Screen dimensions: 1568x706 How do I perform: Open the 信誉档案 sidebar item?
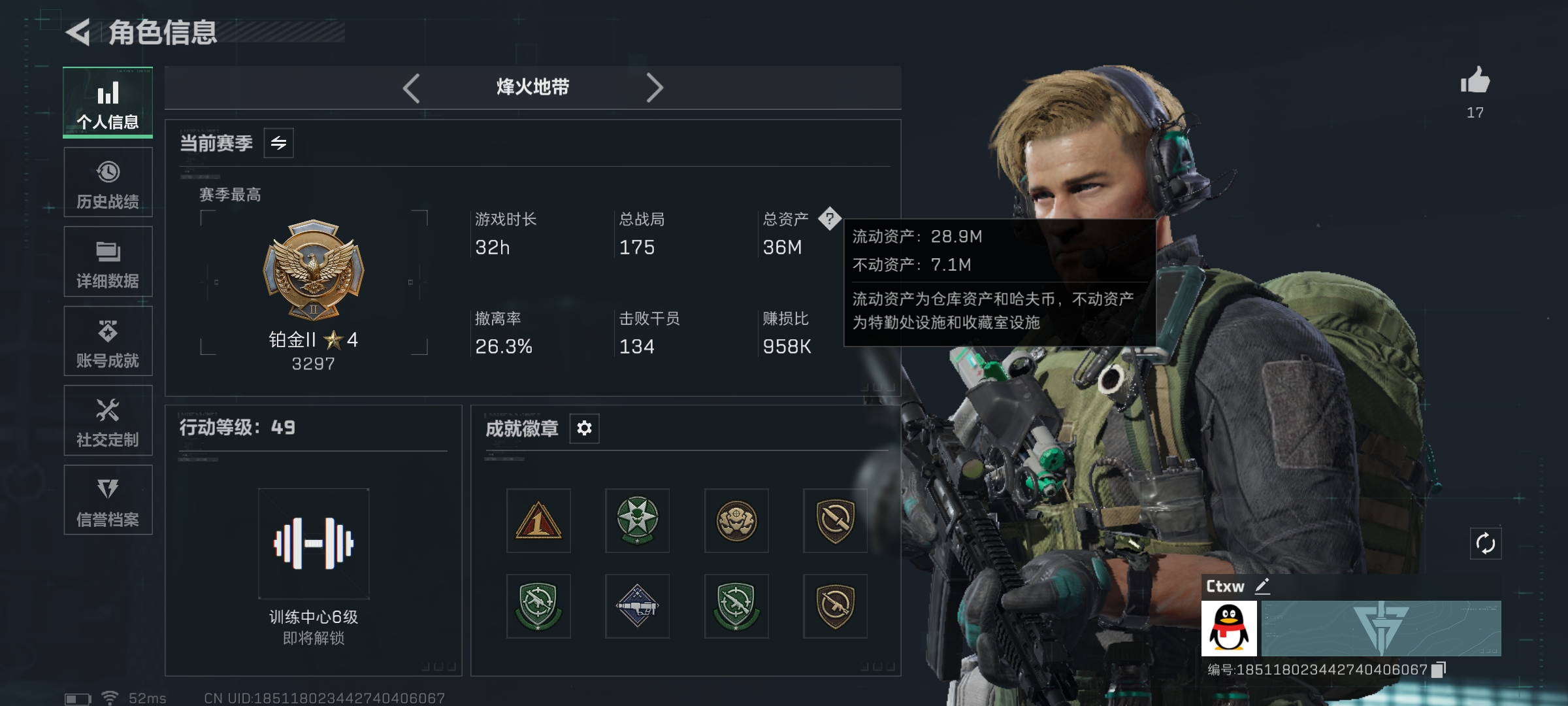pos(108,500)
